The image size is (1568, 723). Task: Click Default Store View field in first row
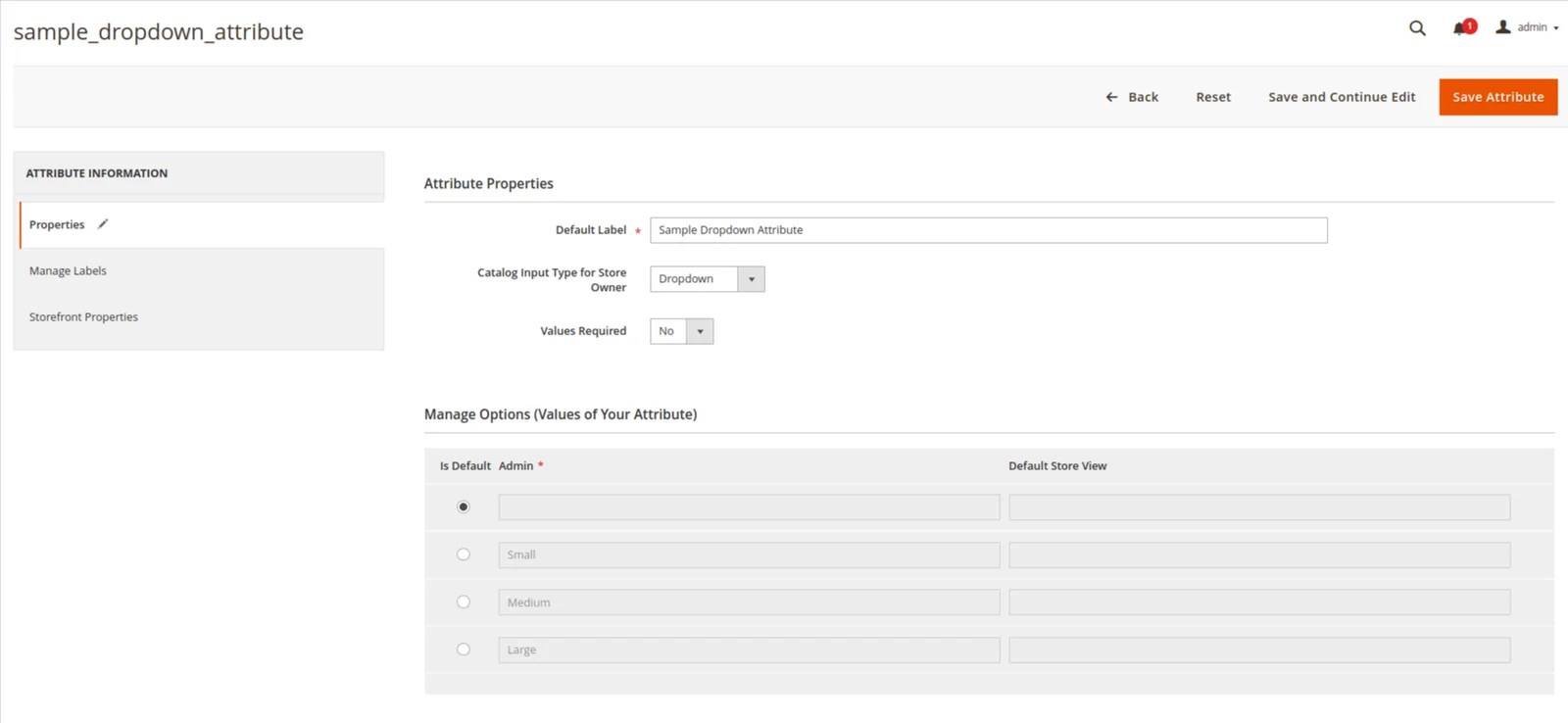pos(1259,506)
